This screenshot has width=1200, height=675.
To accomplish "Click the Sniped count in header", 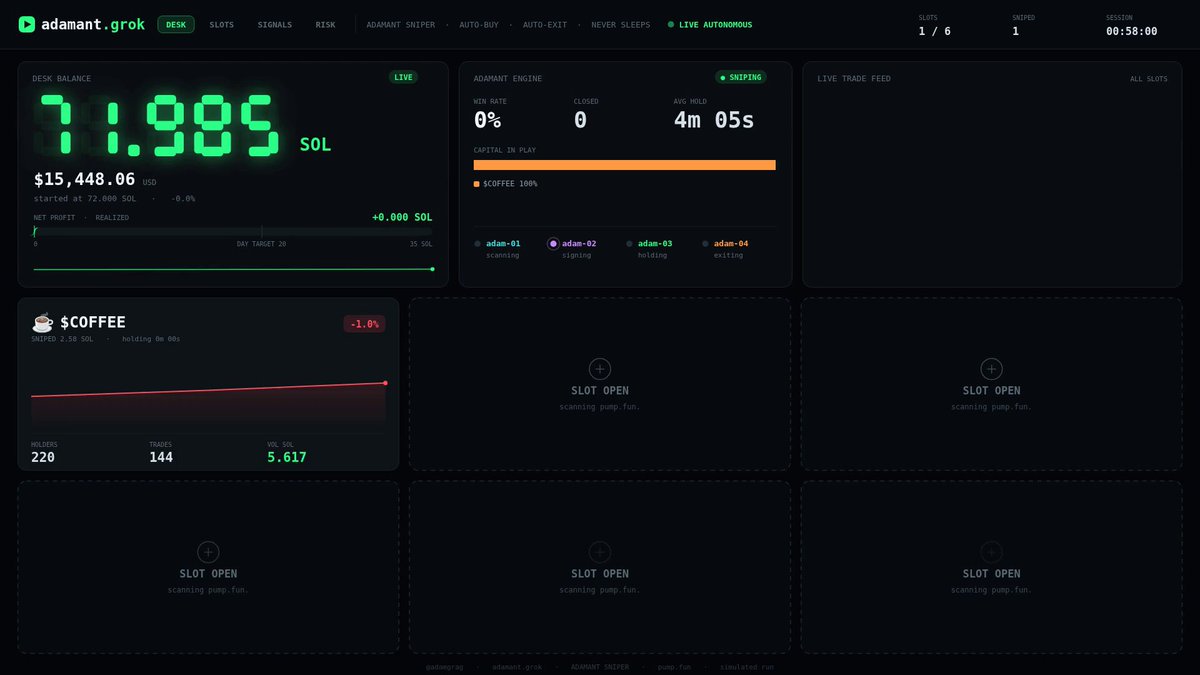I will (1016, 31).
